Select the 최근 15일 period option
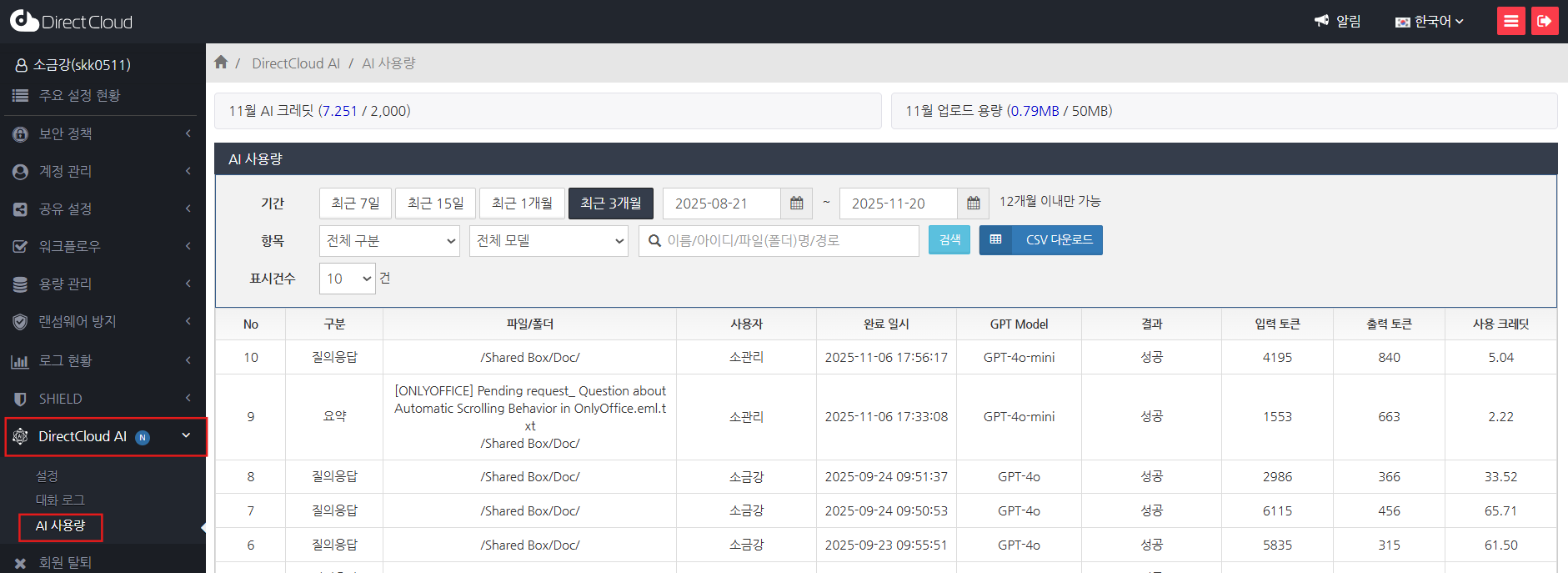 [x=435, y=204]
